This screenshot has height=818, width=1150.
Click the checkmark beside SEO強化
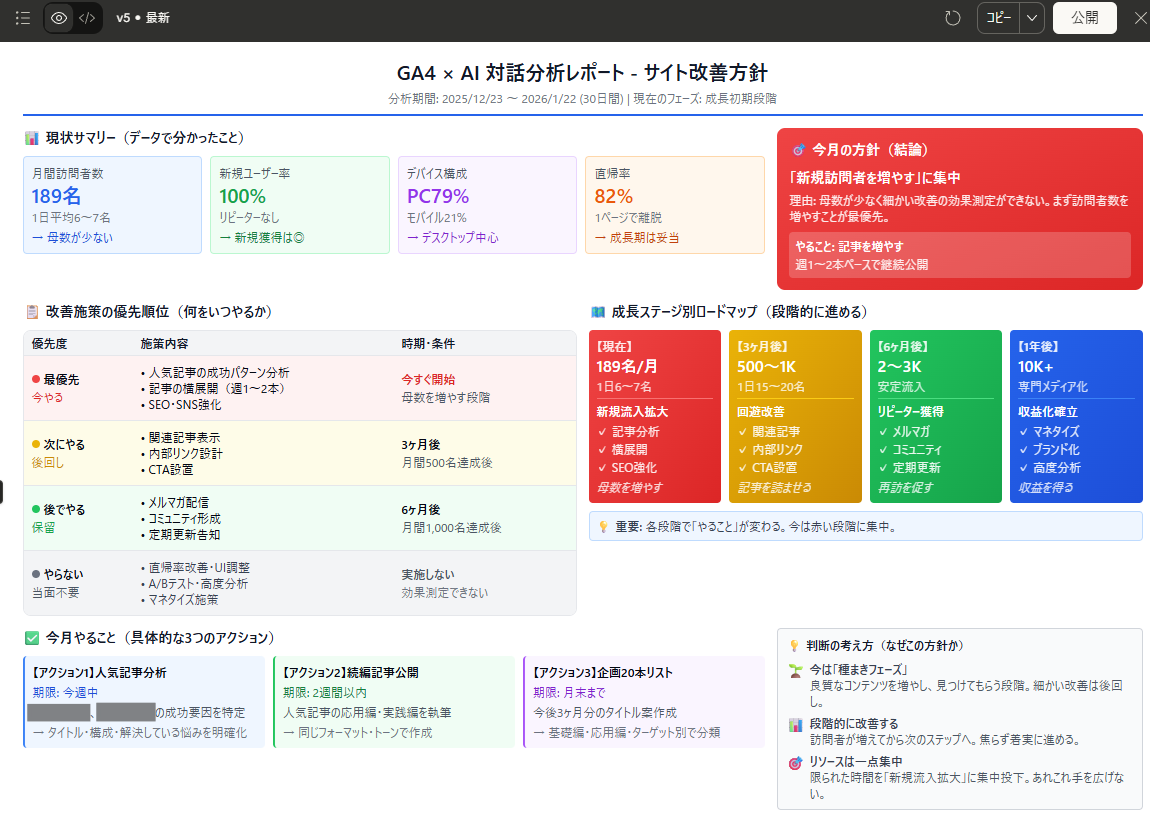[x=602, y=468]
